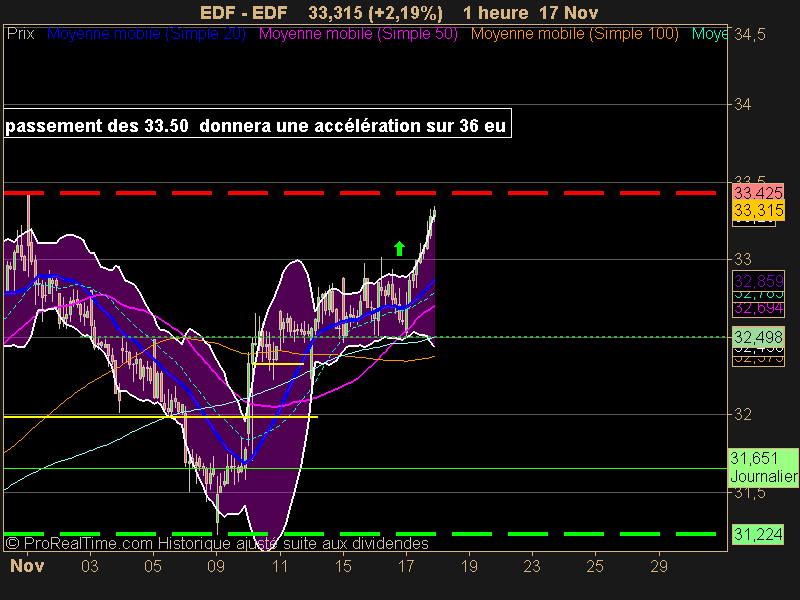
Task: Click the yellow 33,315 current price label
Action: tap(758, 210)
